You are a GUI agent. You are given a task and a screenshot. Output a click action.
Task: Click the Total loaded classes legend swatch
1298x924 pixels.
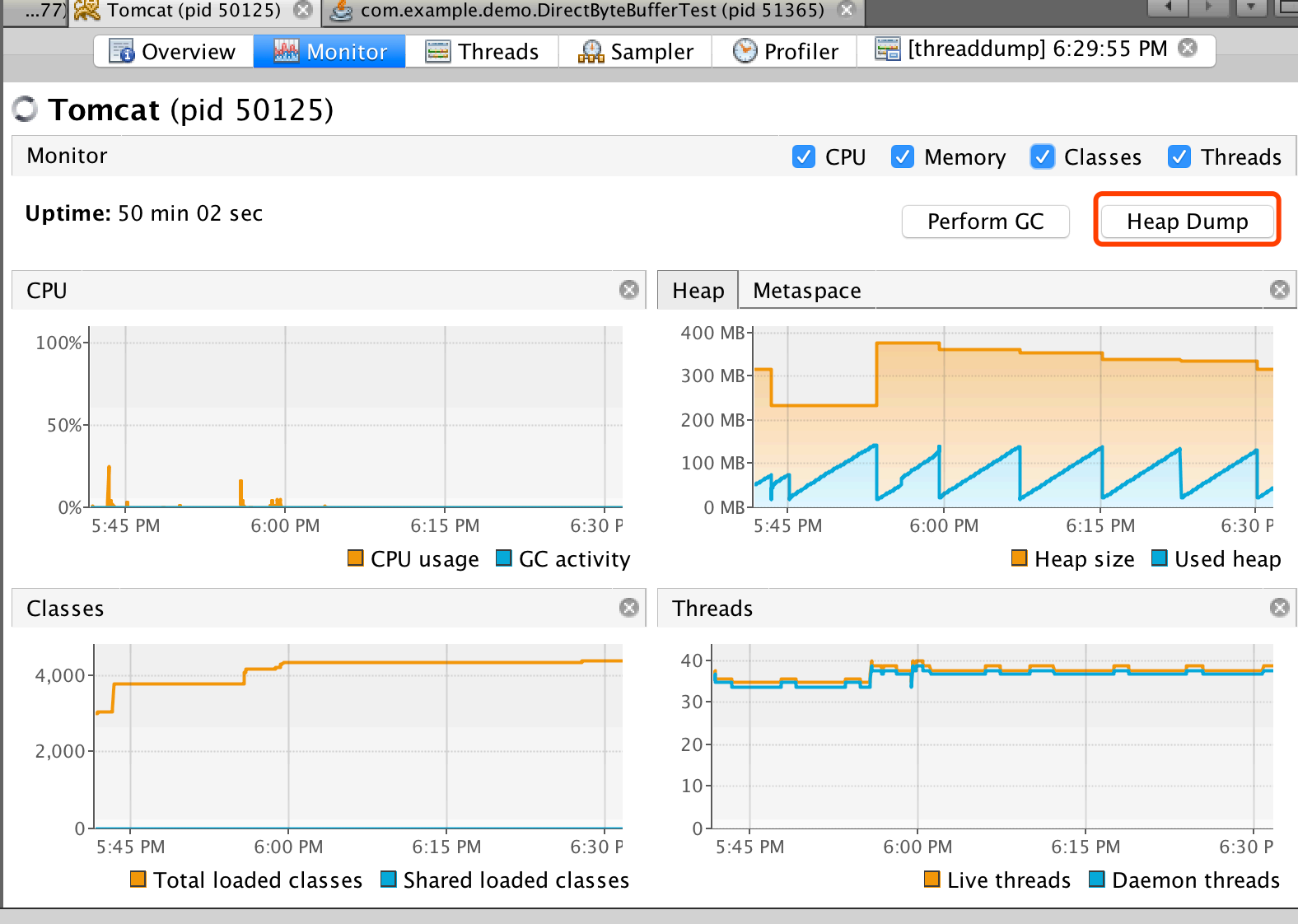click(x=138, y=880)
